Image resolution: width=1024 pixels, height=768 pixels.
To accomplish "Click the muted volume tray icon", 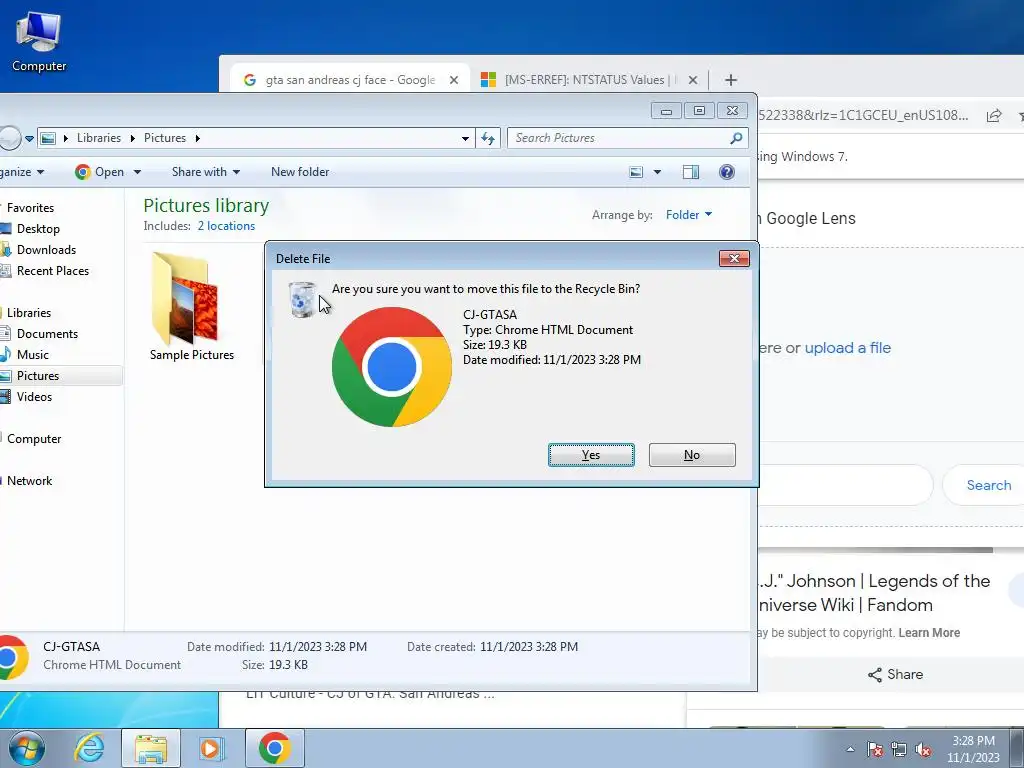I will click(x=923, y=749).
